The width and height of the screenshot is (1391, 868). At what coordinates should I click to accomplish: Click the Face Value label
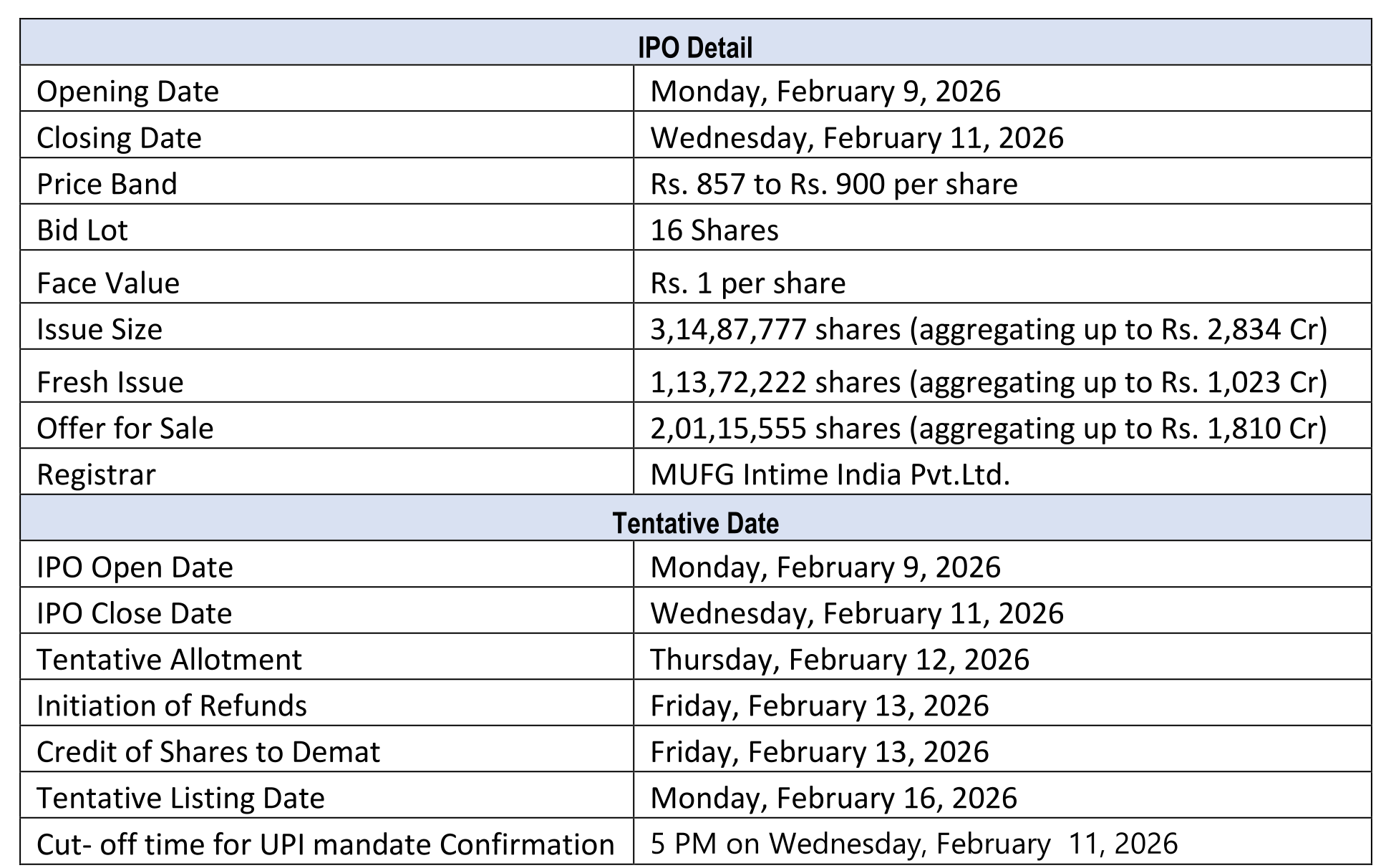pyautogui.click(x=108, y=283)
